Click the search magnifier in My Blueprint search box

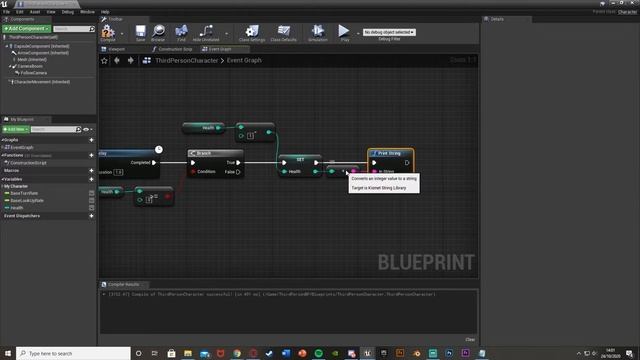78,129
